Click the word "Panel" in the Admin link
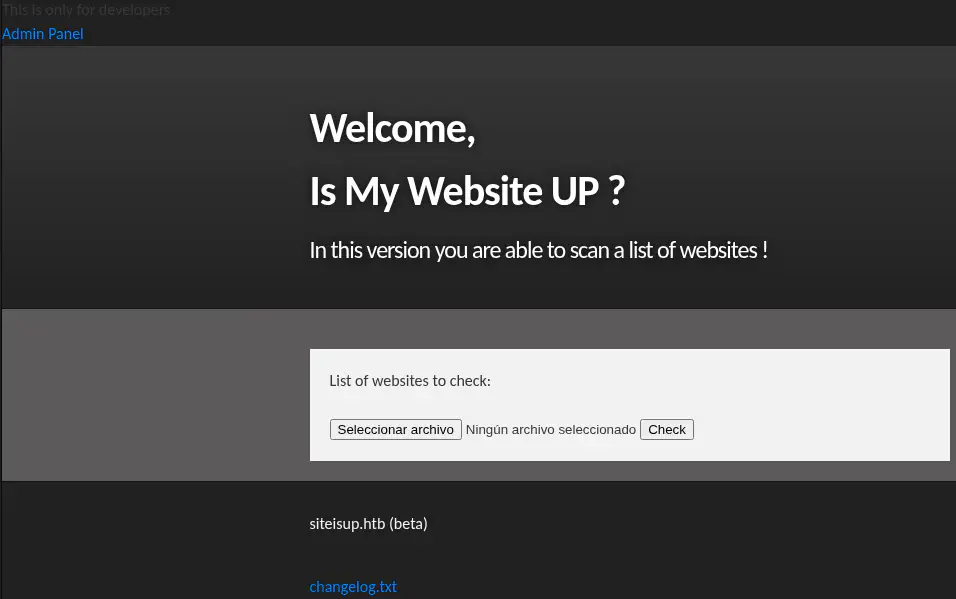 coord(66,34)
